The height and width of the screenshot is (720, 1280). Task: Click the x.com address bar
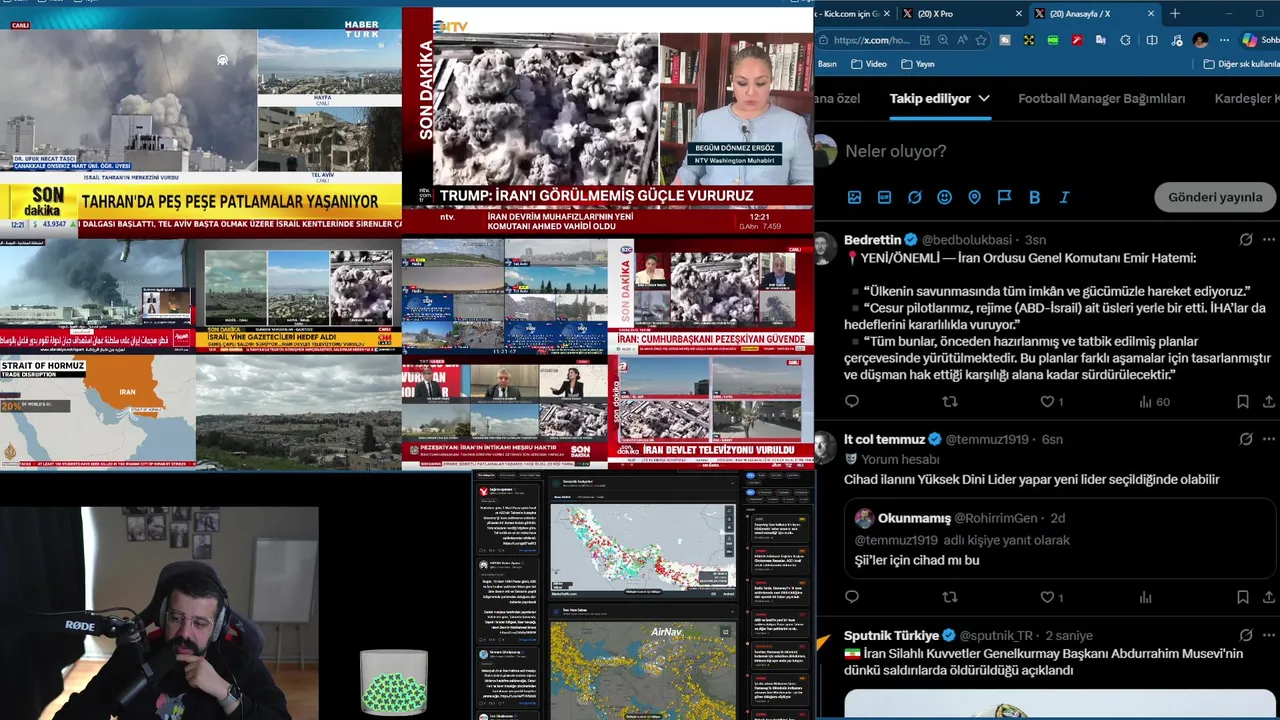click(871, 40)
